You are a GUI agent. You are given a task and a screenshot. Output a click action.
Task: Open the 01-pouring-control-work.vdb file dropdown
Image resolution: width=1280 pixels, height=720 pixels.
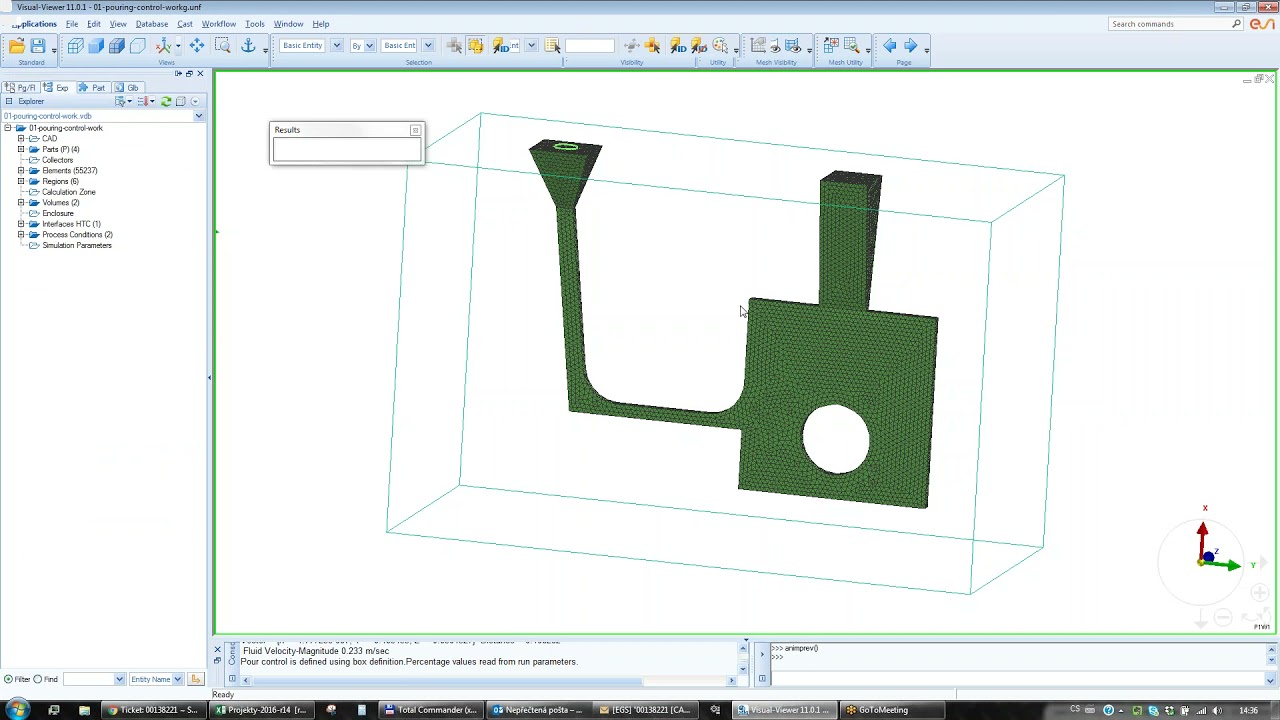coord(198,116)
